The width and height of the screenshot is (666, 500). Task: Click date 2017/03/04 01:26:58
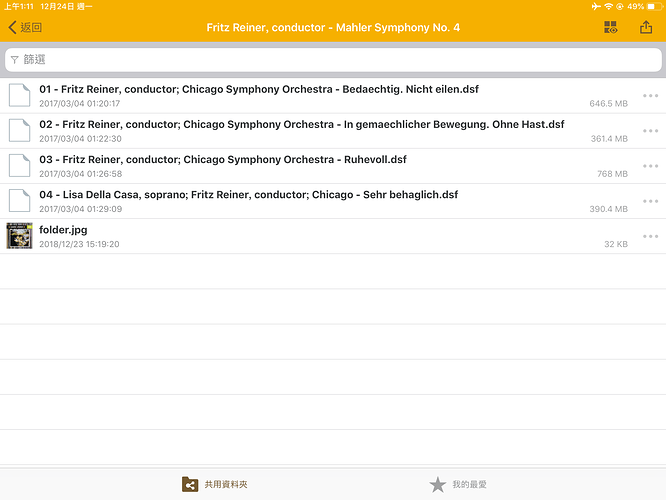[x=81, y=174]
